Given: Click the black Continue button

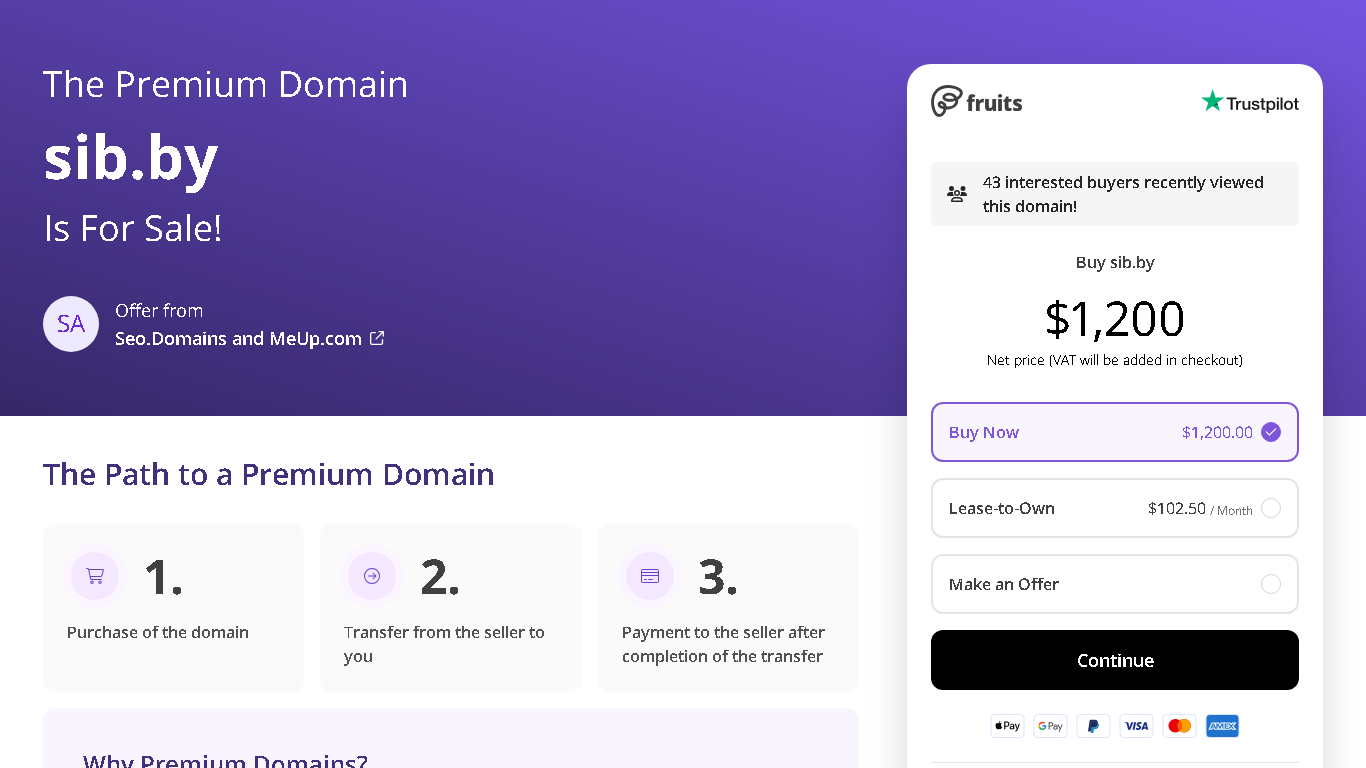Looking at the screenshot, I should click(1115, 660).
